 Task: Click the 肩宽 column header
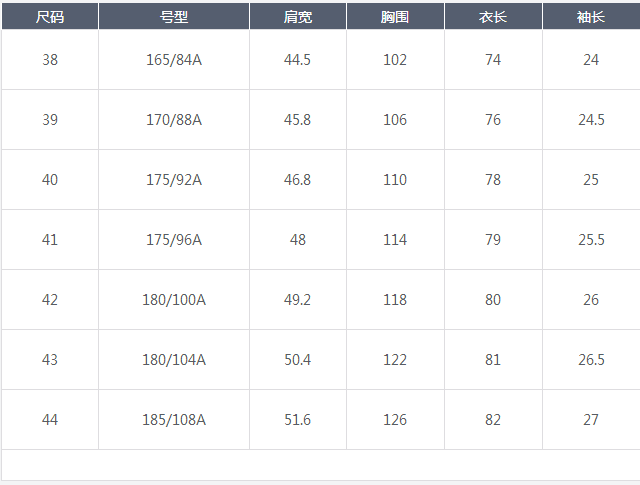pos(298,17)
